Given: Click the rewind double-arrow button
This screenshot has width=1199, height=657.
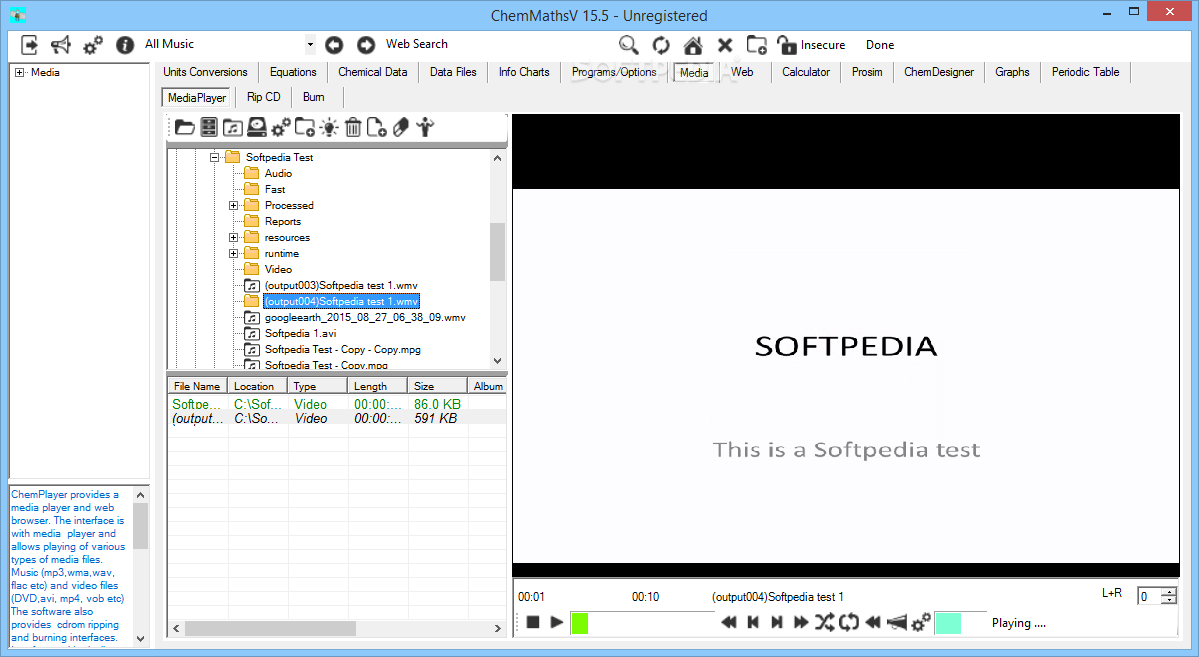Looking at the screenshot, I should coord(729,623).
